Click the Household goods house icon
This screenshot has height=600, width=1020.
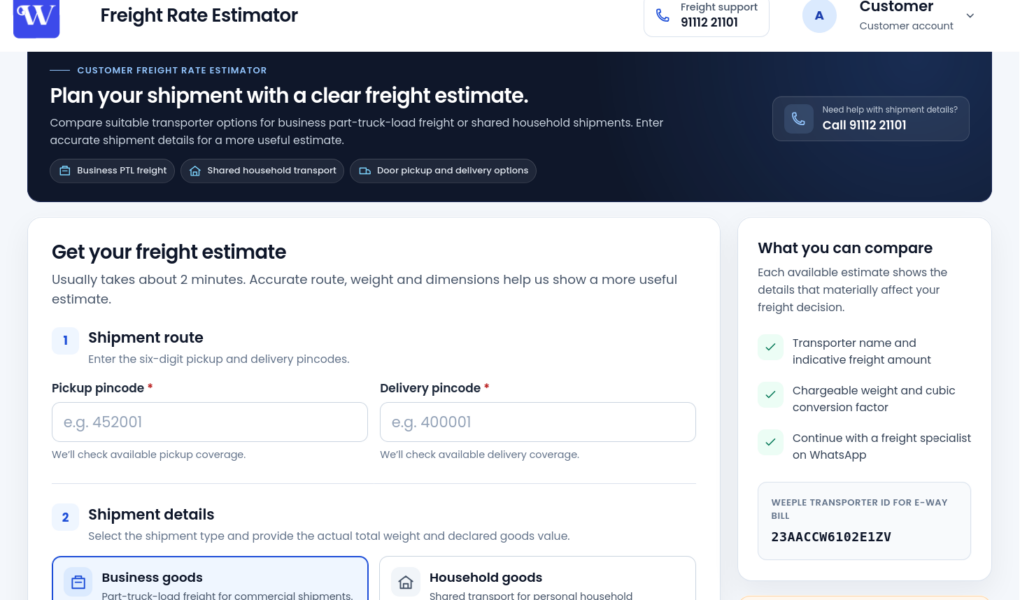pyautogui.click(x=405, y=582)
